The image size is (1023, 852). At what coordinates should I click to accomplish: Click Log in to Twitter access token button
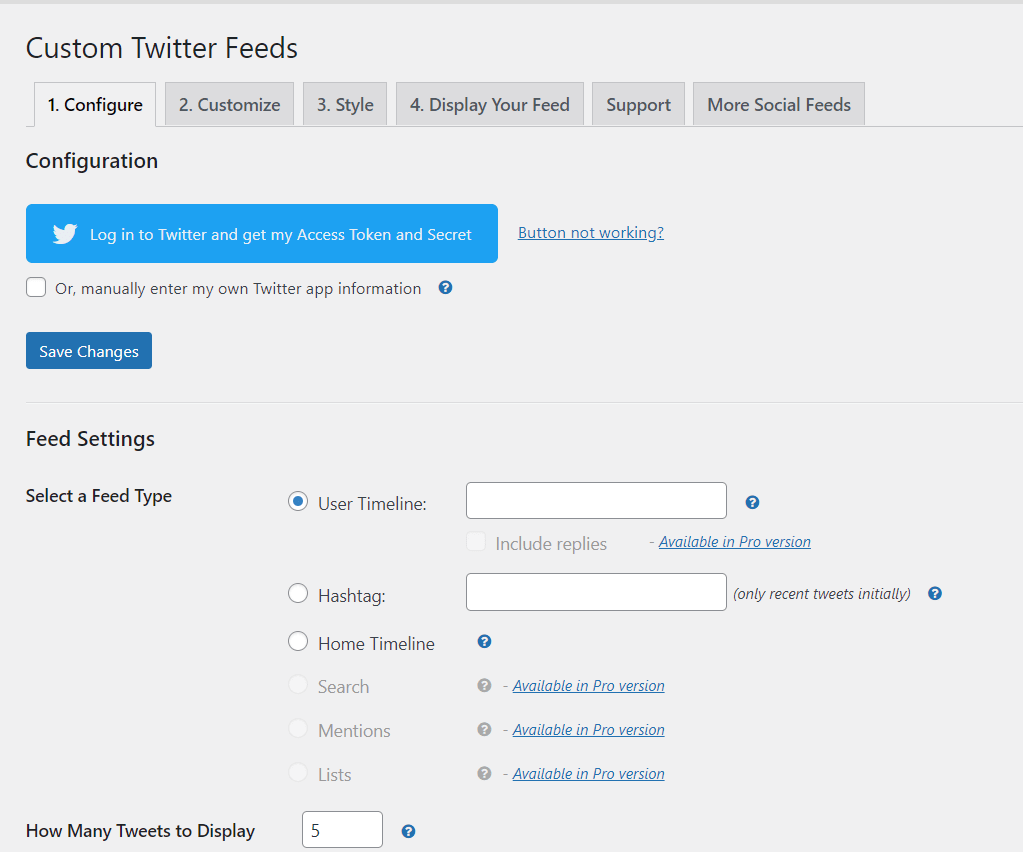[262, 234]
